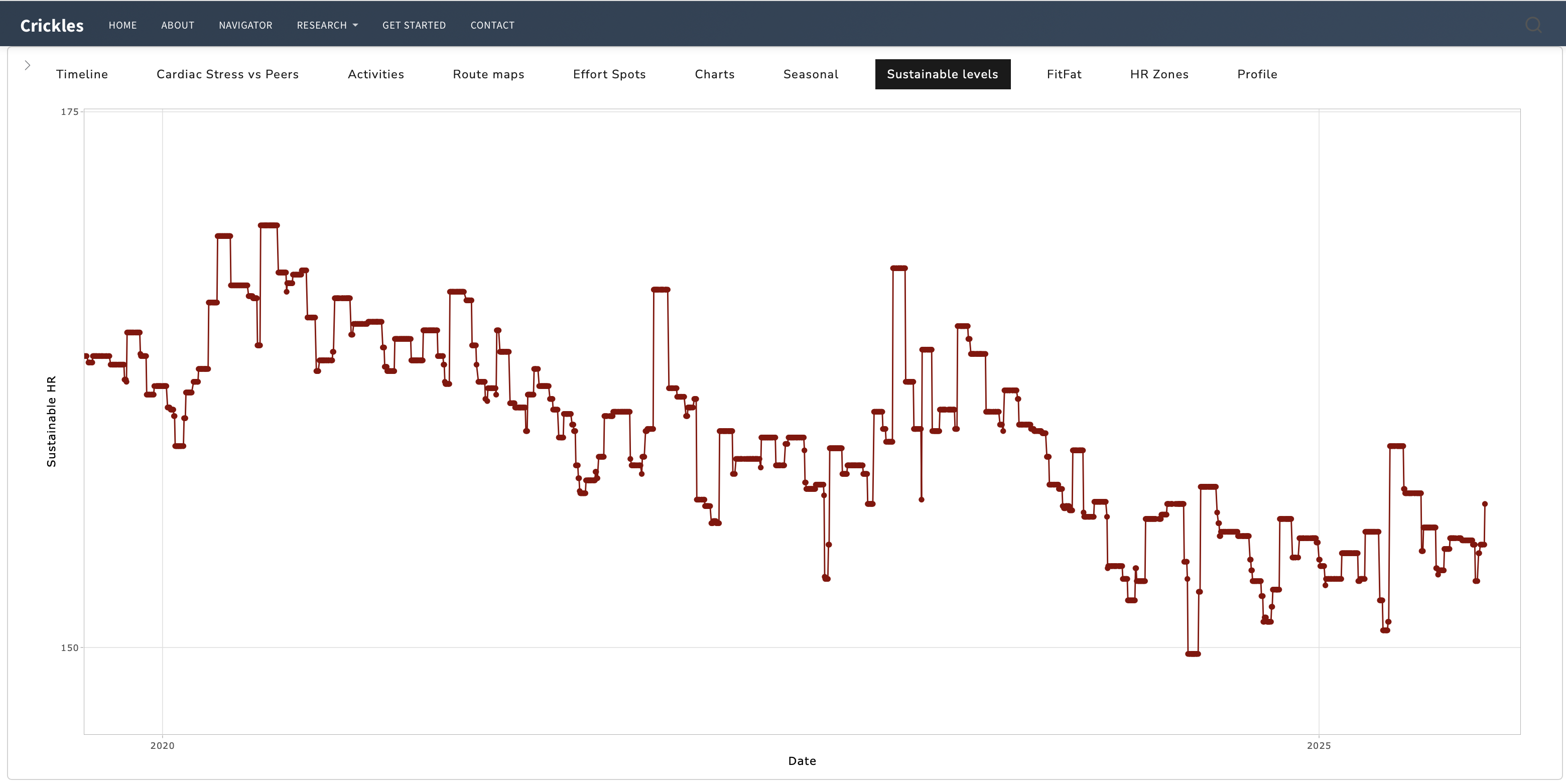Click the Sustainable levels tab

click(x=942, y=74)
